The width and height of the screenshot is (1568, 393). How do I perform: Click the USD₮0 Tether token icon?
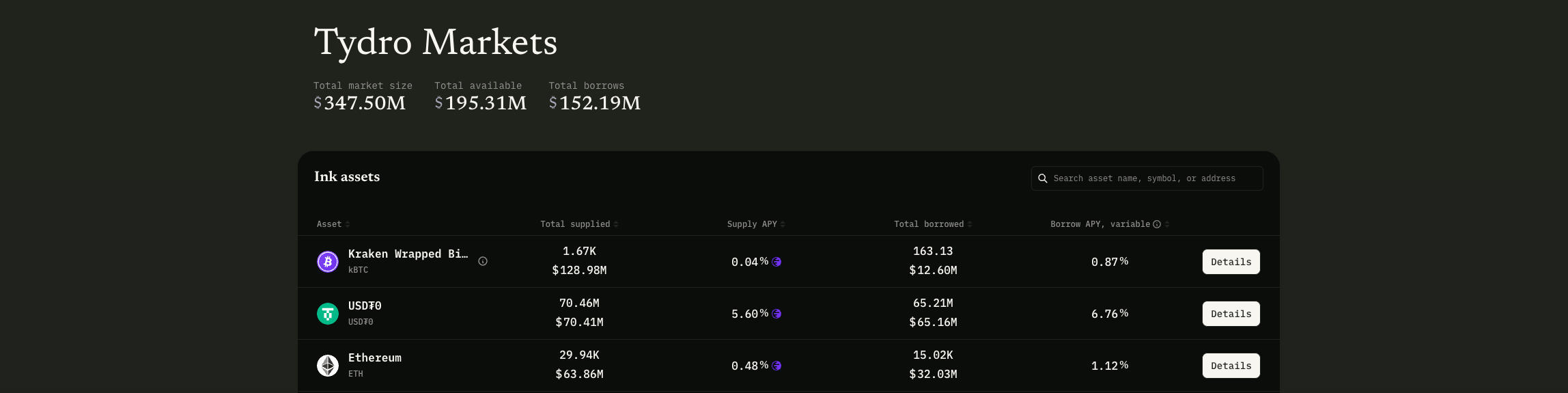coord(328,314)
